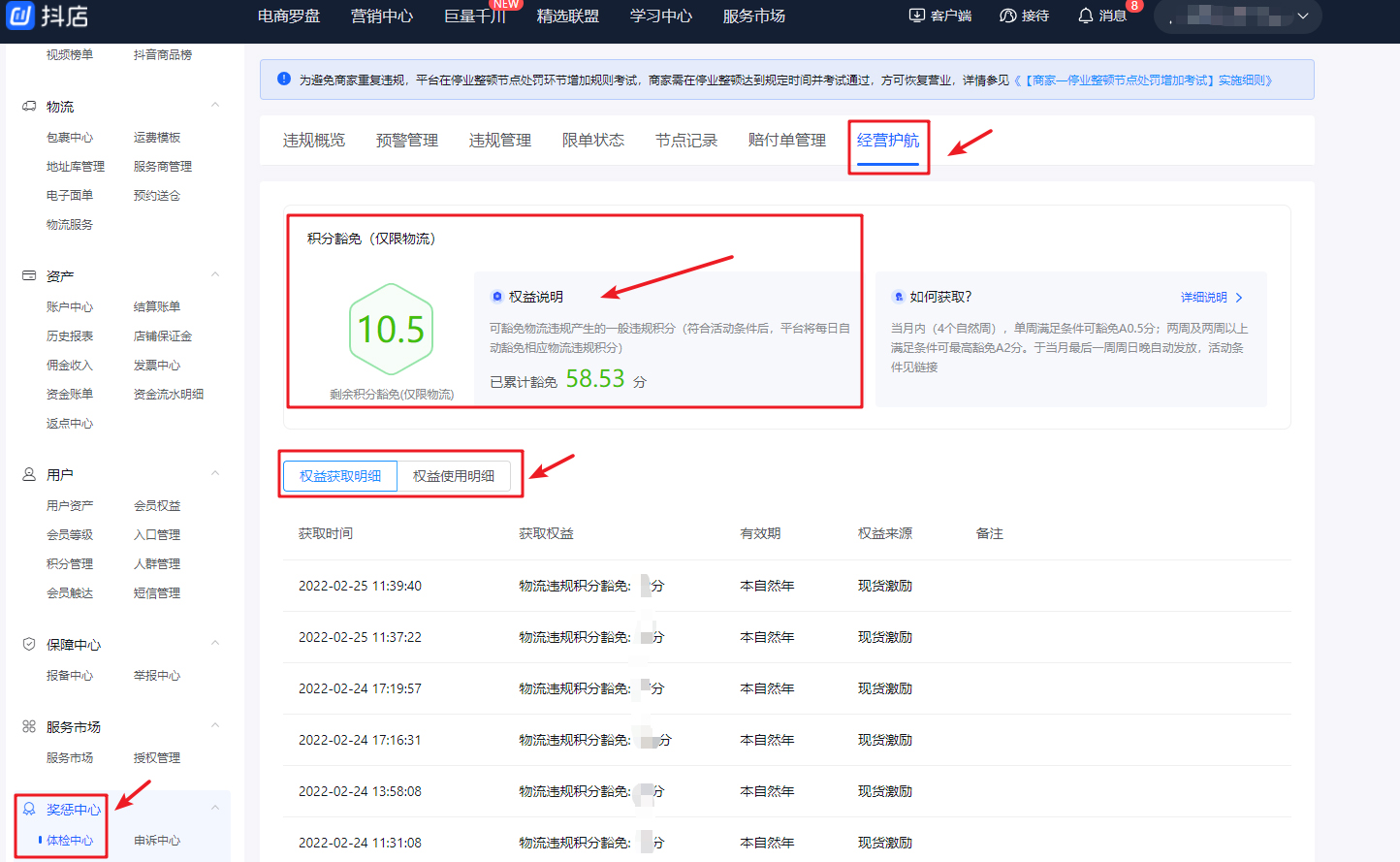The image size is (1400, 862).
Task: Go to 运费模板 in sidebar
Action: pyautogui.click(x=157, y=138)
